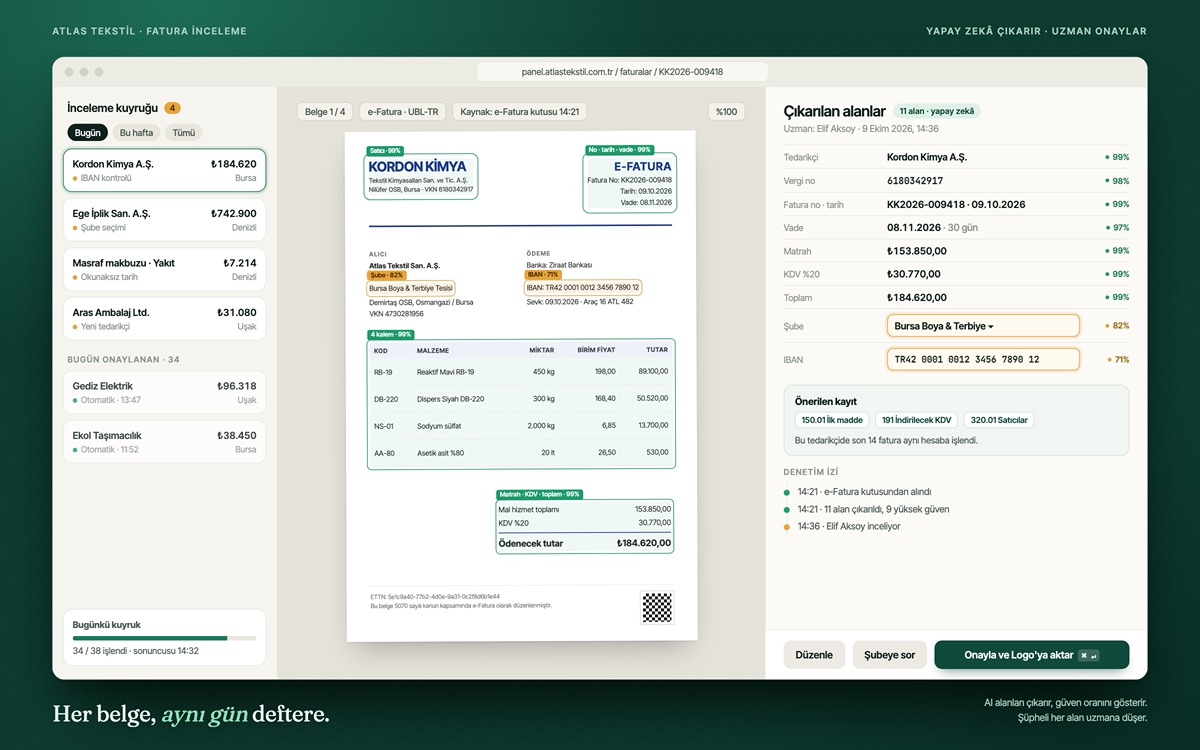This screenshot has height=750, width=1200.
Task: Click the Şubeye sor button
Action: [889, 655]
